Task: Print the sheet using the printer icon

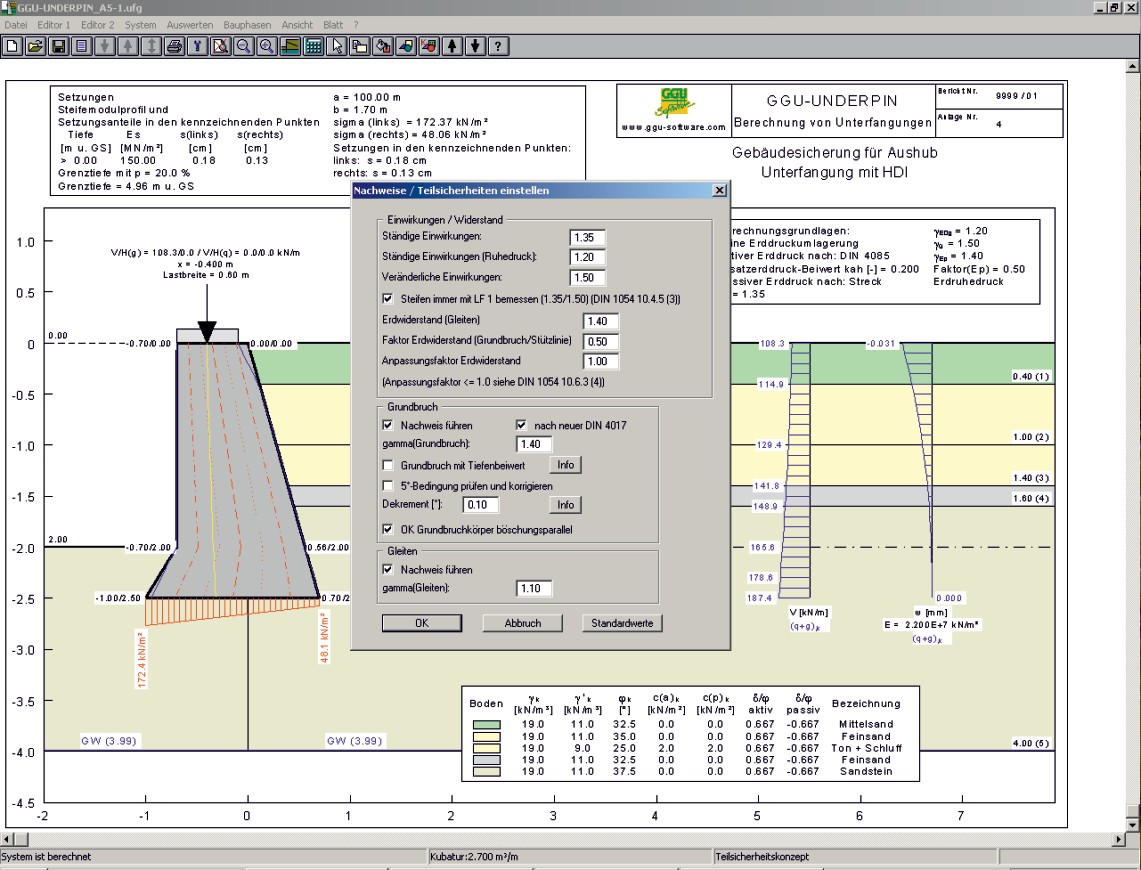Action: click(x=175, y=47)
